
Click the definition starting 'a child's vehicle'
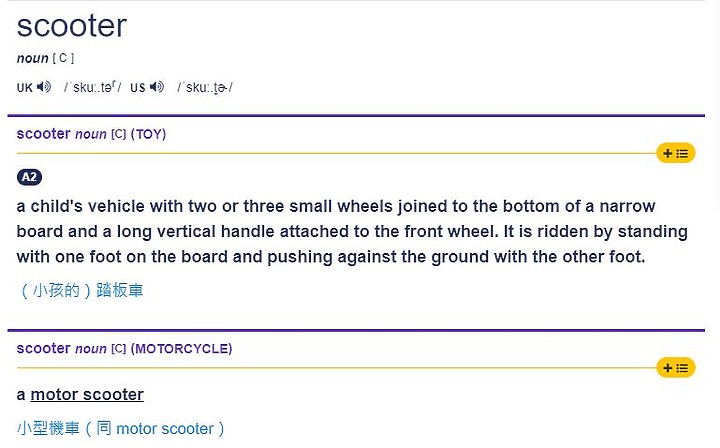[352, 231]
